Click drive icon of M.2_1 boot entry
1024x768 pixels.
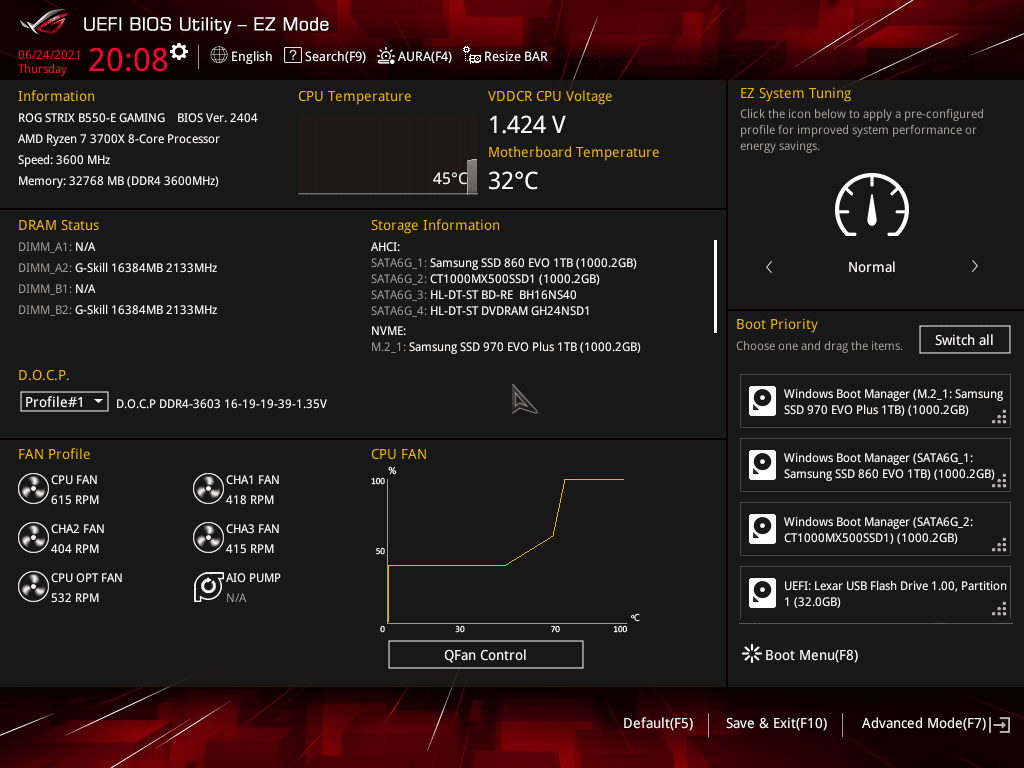(762, 401)
